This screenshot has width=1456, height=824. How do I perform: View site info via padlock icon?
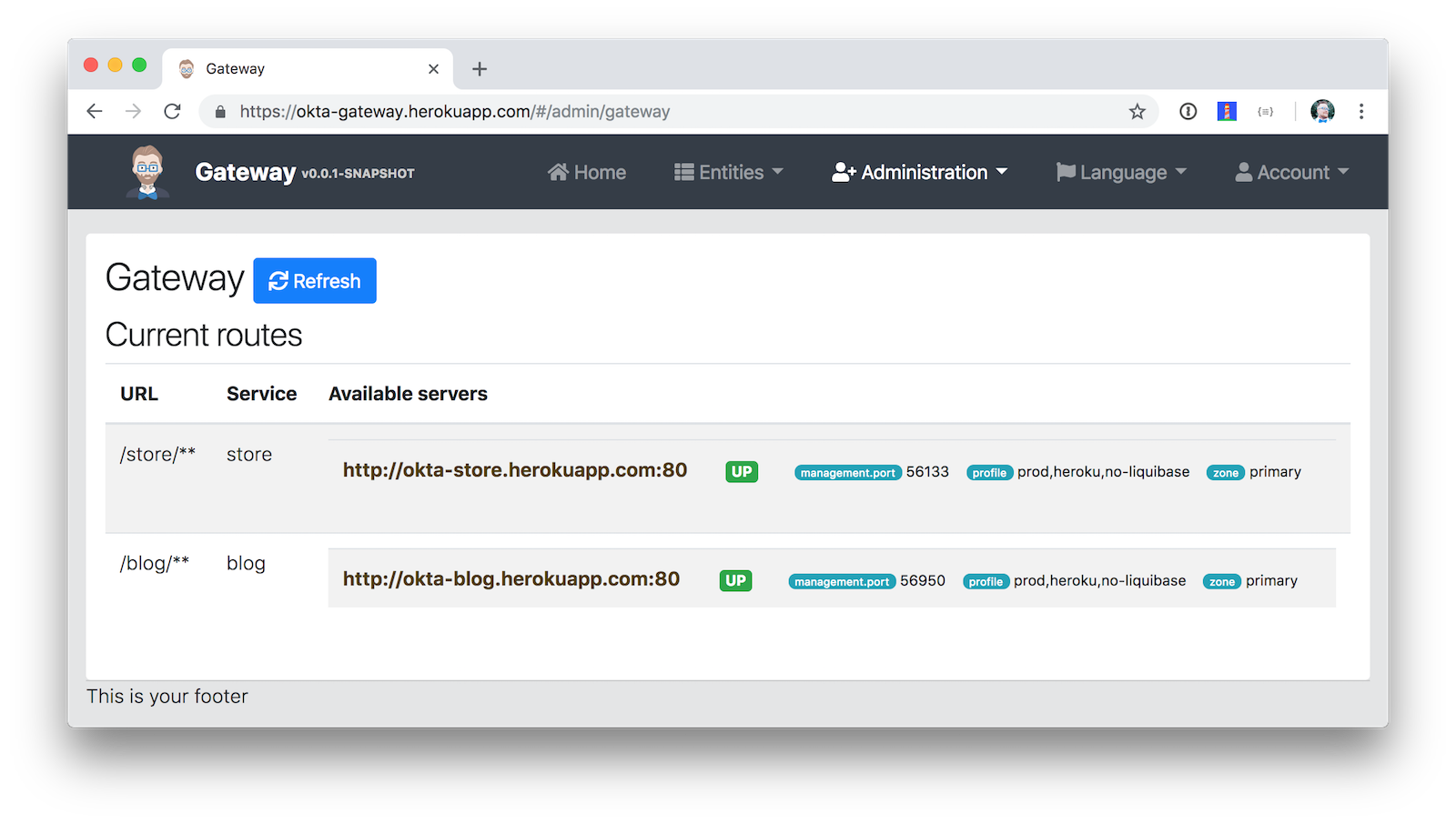pos(220,112)
